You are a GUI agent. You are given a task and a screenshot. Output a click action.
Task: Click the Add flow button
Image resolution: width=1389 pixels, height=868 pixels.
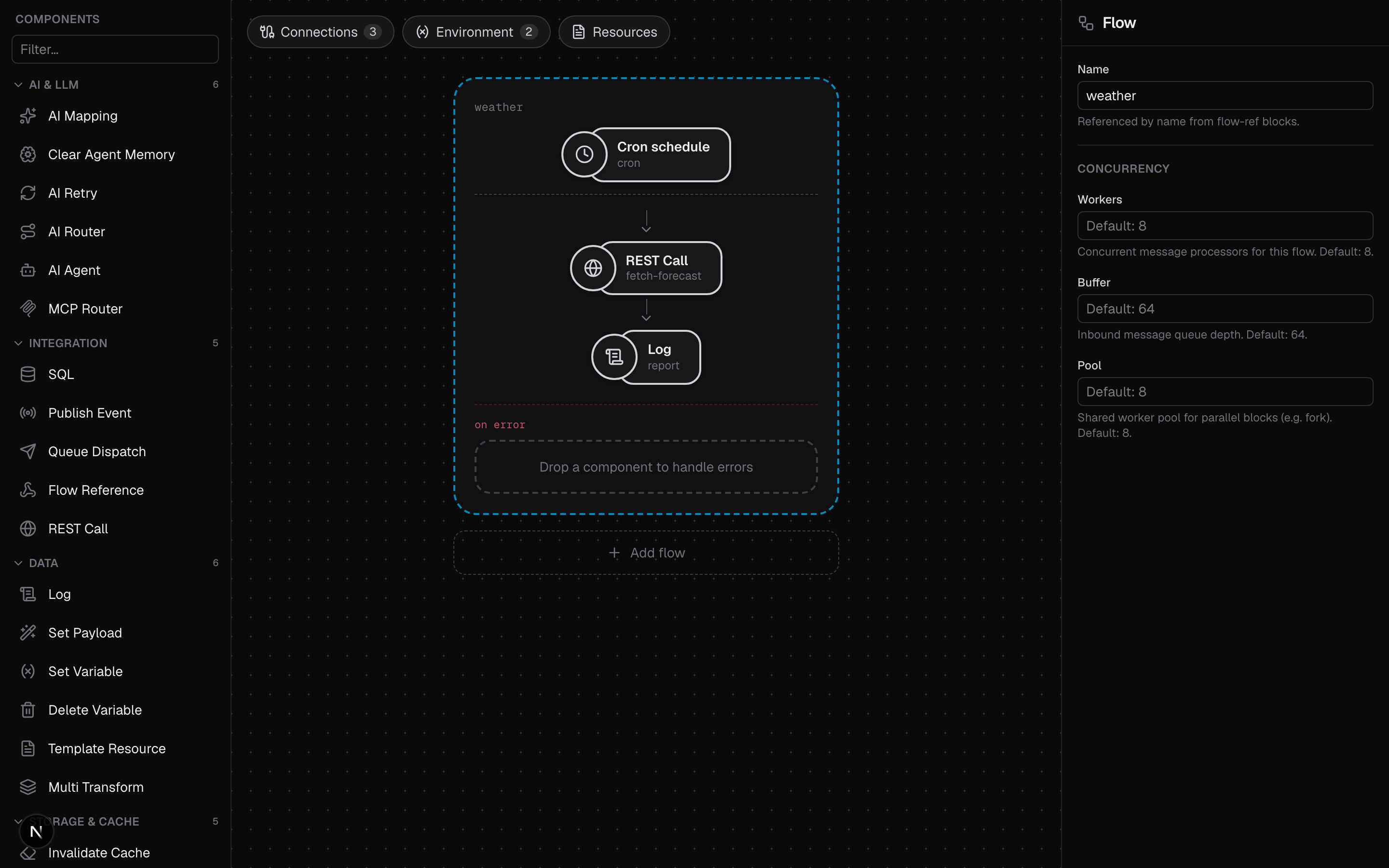(x=646, y=553)
